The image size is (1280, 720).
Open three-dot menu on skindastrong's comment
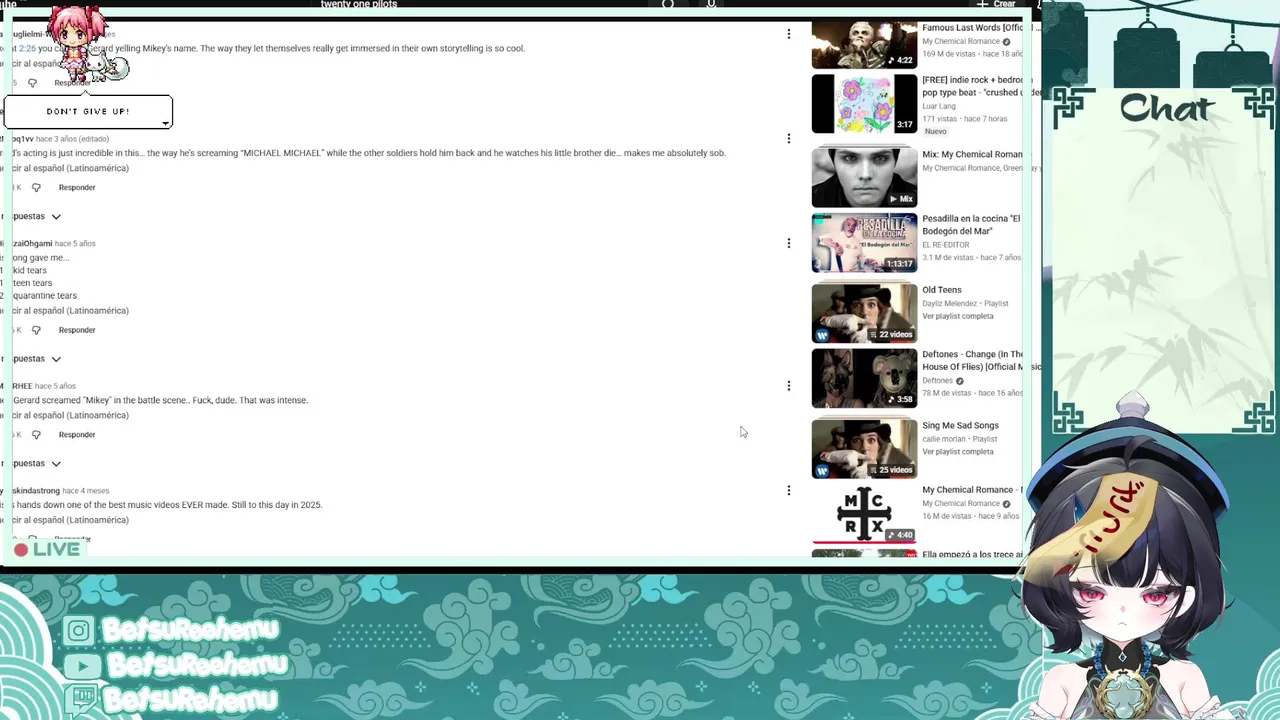click(x=788, y=490)
